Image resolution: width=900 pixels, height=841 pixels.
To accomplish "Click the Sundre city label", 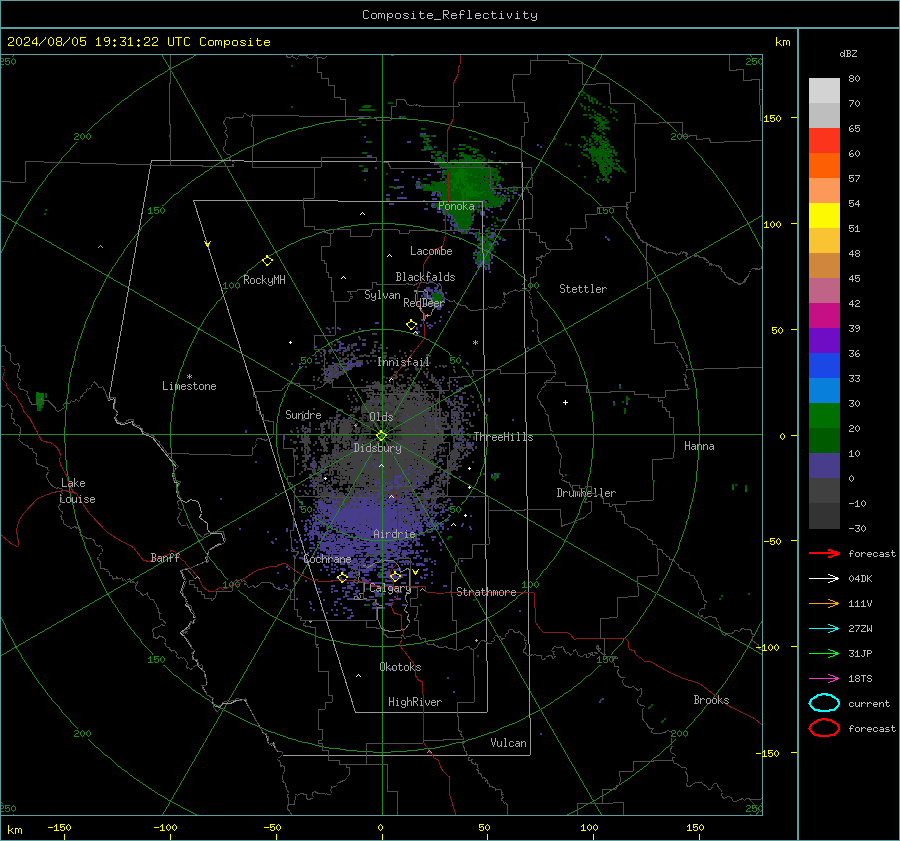I will tap(303, 414).
